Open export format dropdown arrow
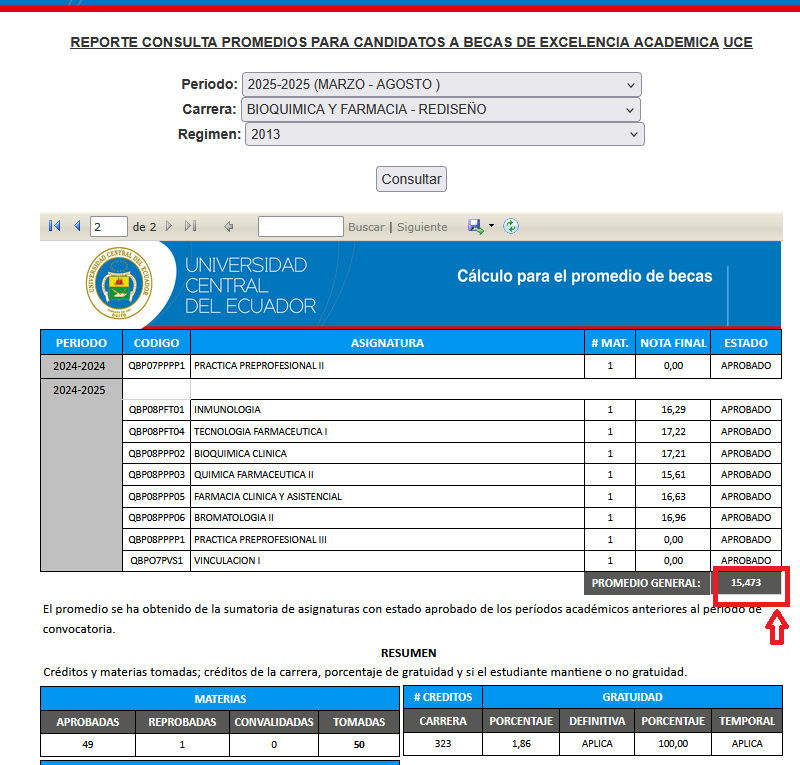Viewport: 800px width, 765px height. 491,227
